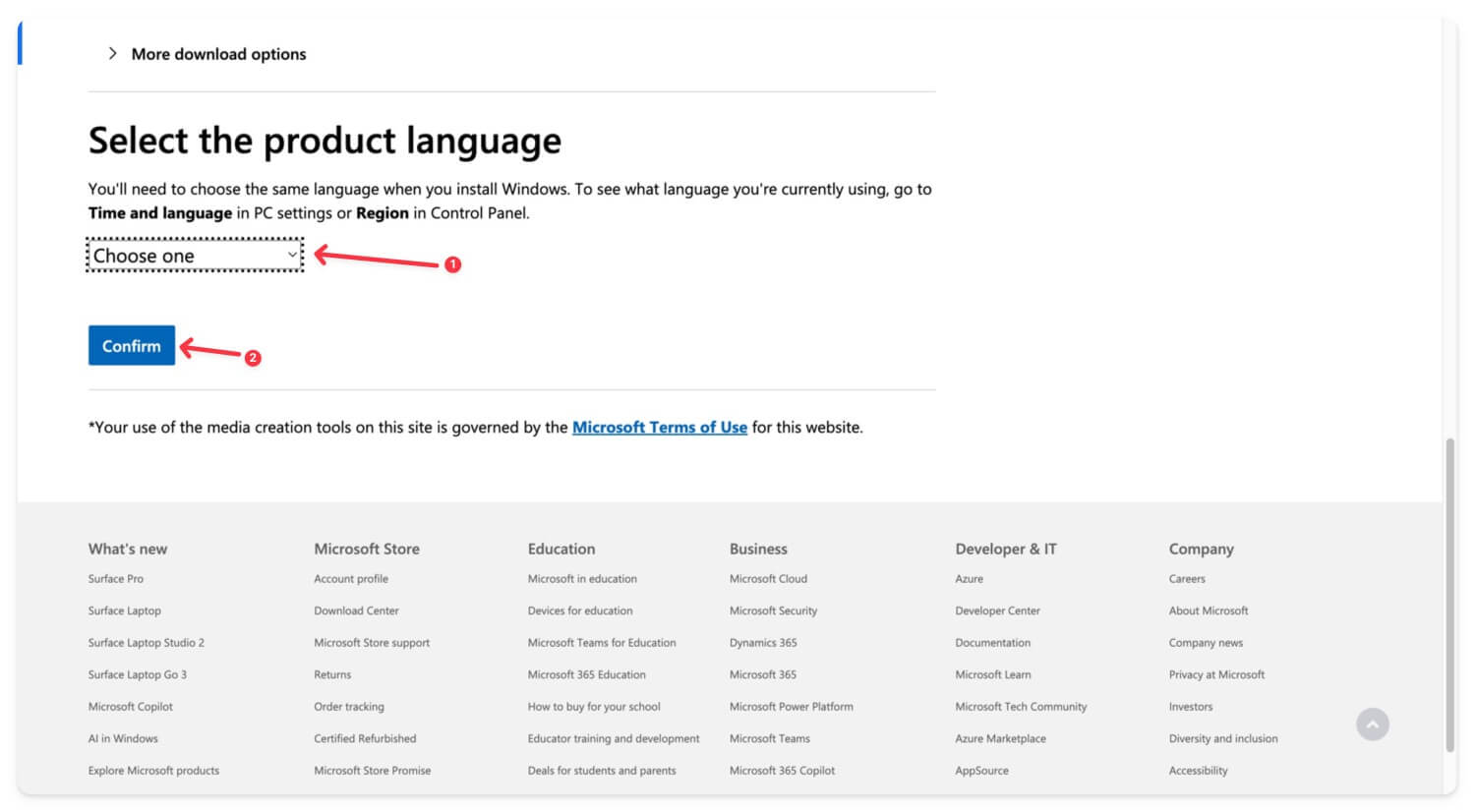Viewport: 1475px width, 812px height.
Task: Open Microsoft 365 Education link
Action: [587, 674]
